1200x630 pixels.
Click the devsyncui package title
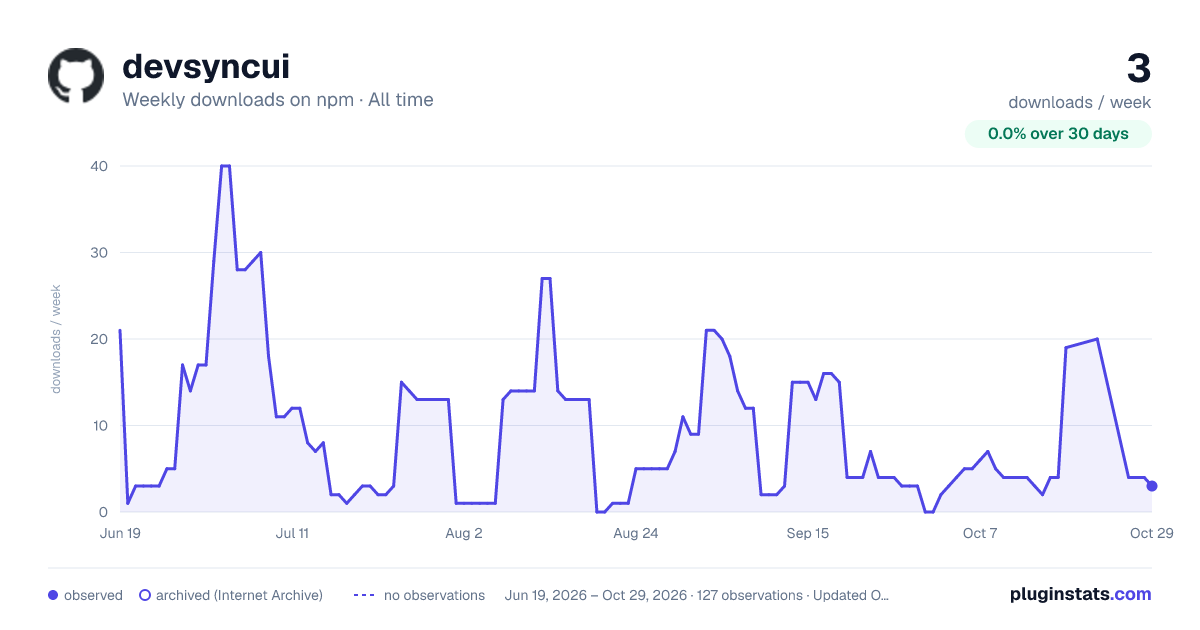(206, 66)
